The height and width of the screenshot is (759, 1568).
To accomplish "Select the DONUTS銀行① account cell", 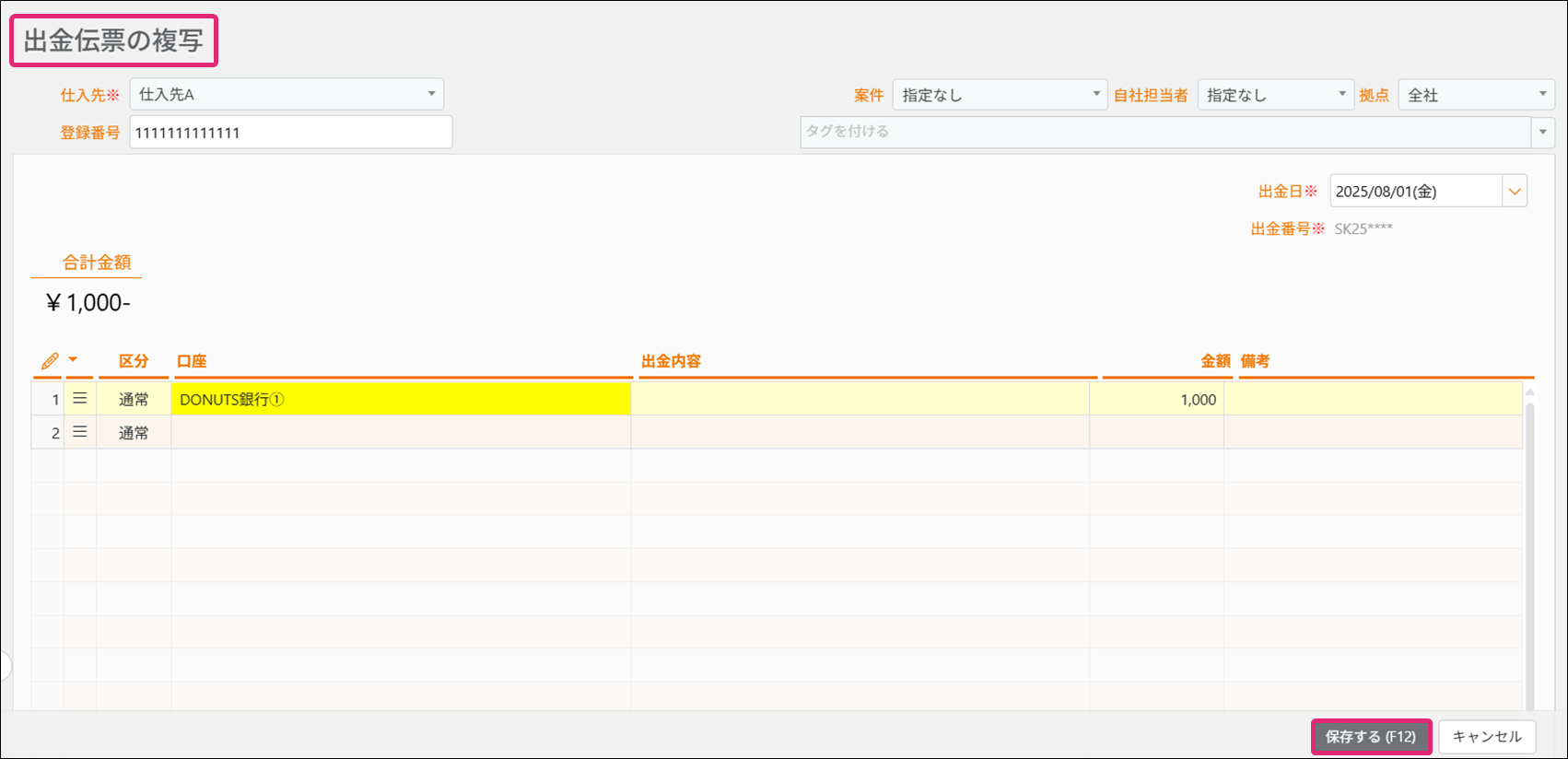I will [x=401, y=400].
